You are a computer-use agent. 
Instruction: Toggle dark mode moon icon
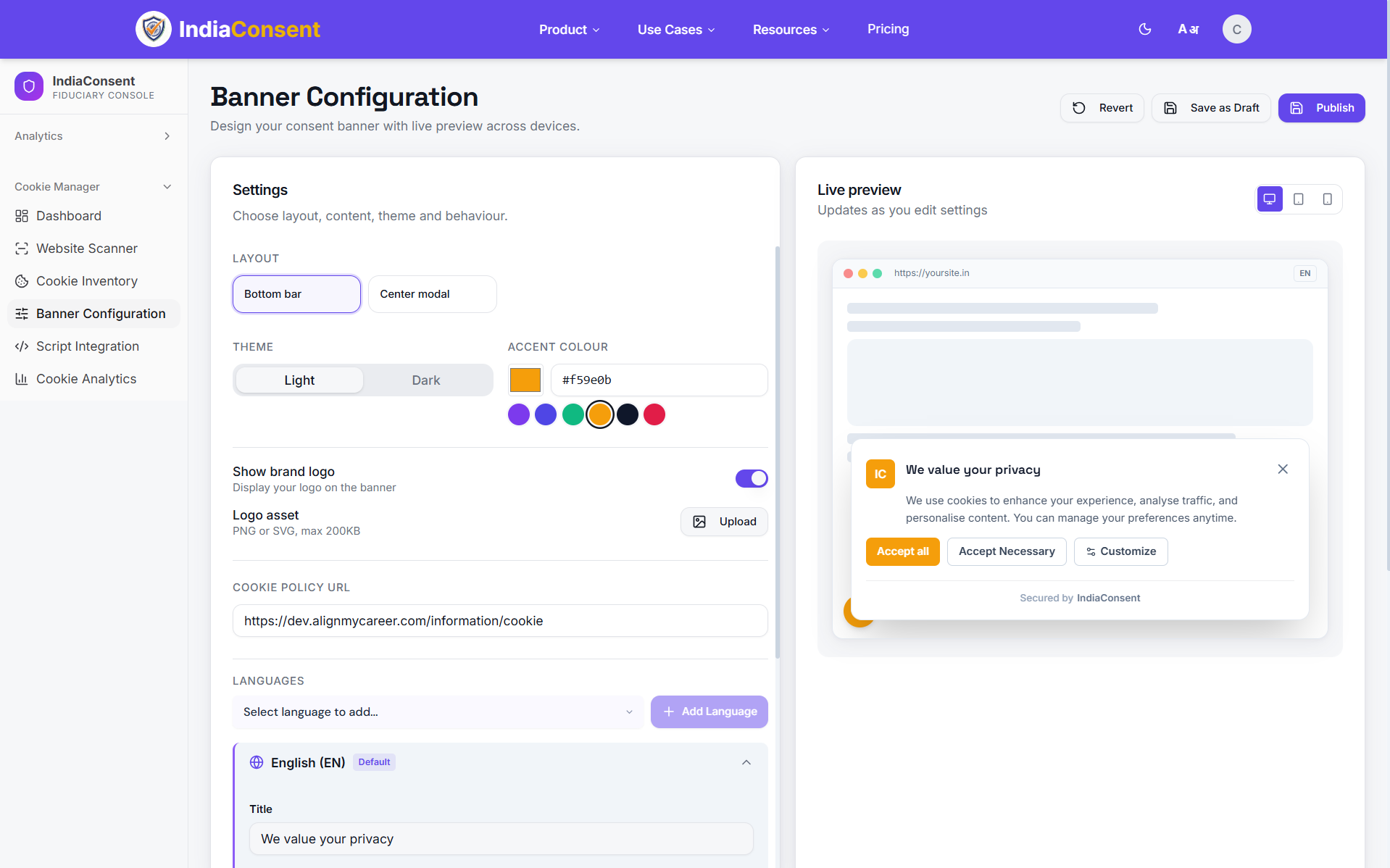pyautogui.click(x=1145, y=29)
